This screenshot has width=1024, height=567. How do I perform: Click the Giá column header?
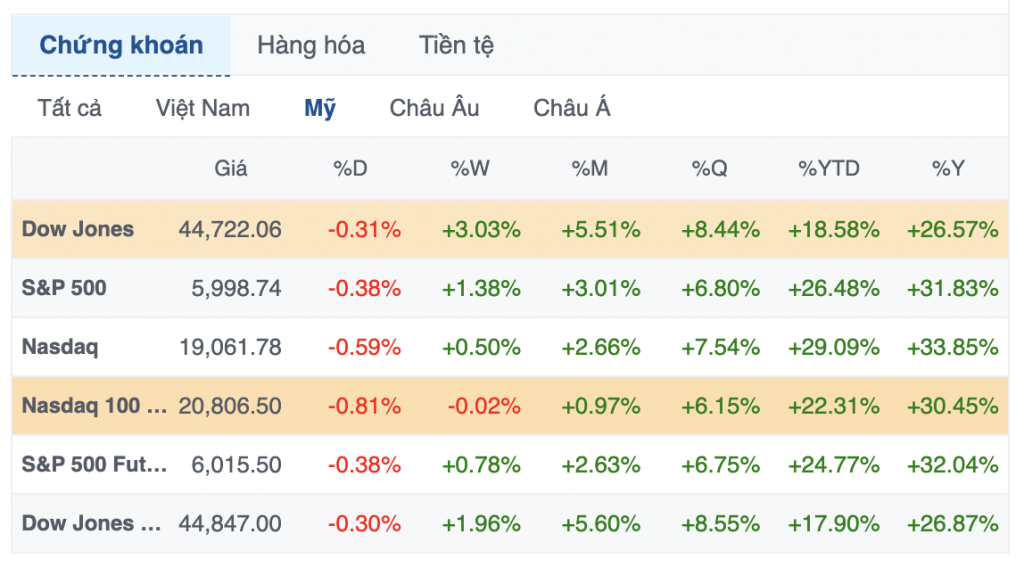click(x=231, y=168)
